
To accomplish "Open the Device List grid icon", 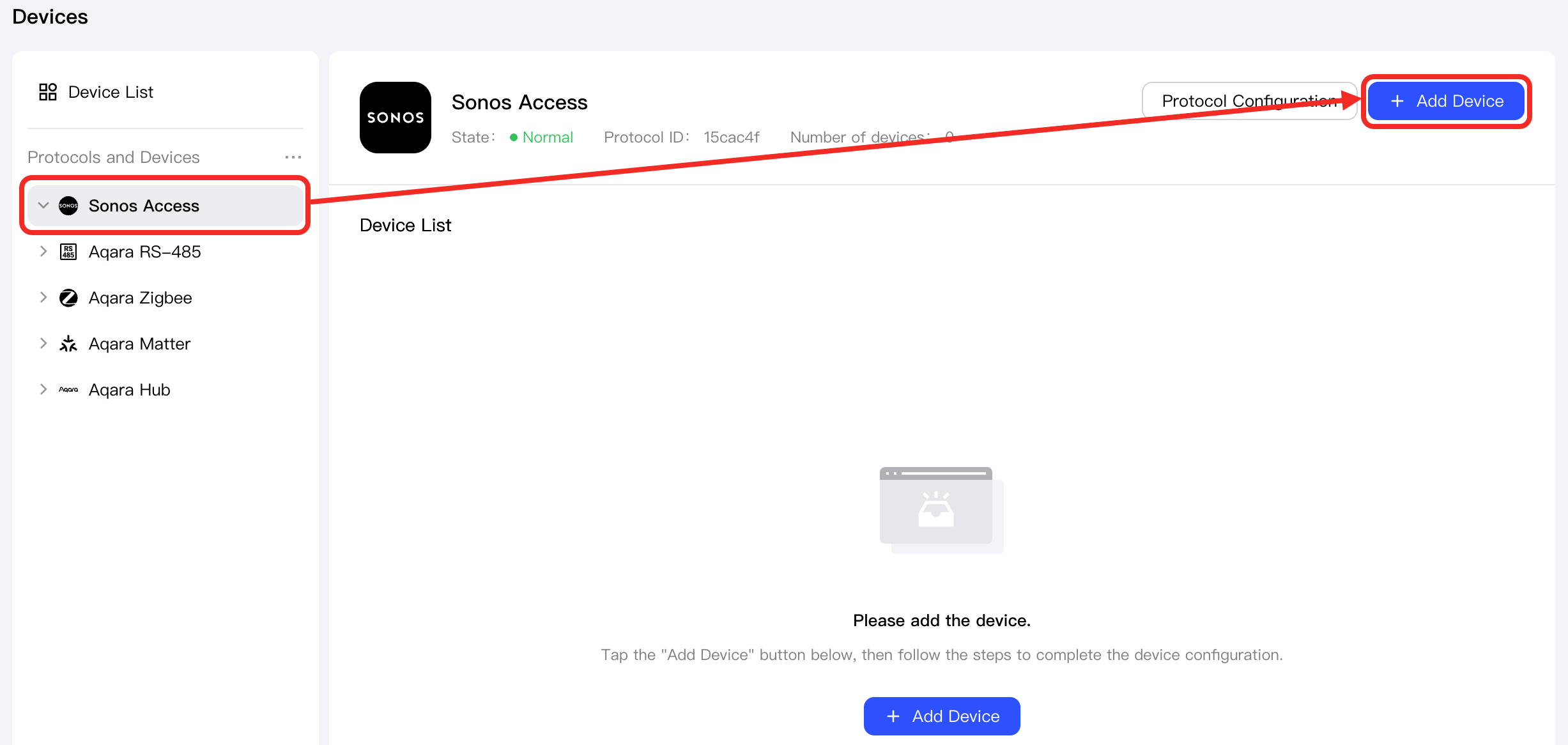I will 48,92.
